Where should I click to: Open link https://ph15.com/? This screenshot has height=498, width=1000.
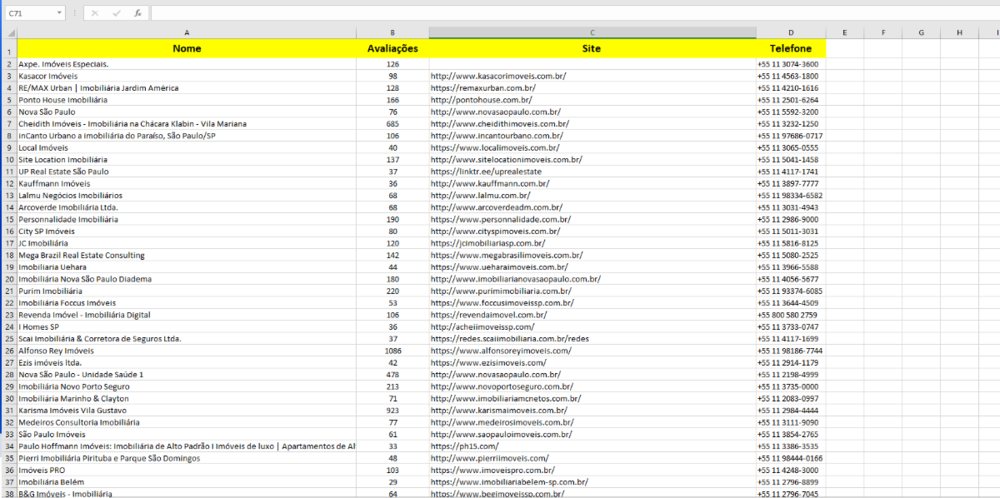465,446
